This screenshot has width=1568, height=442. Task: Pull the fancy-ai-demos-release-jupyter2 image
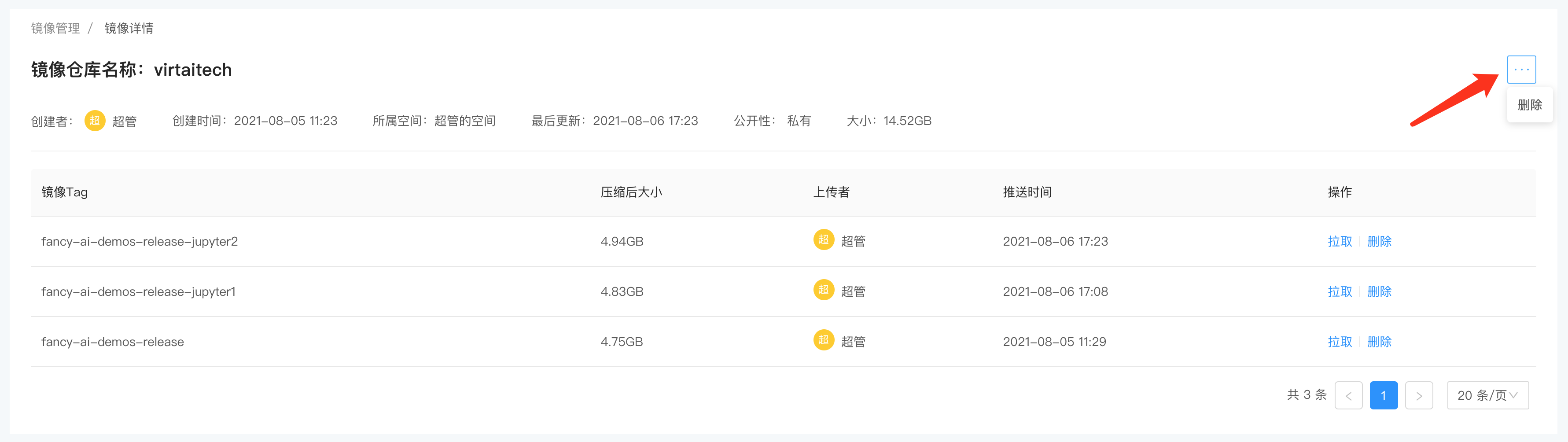click(x=1339, y=241)
